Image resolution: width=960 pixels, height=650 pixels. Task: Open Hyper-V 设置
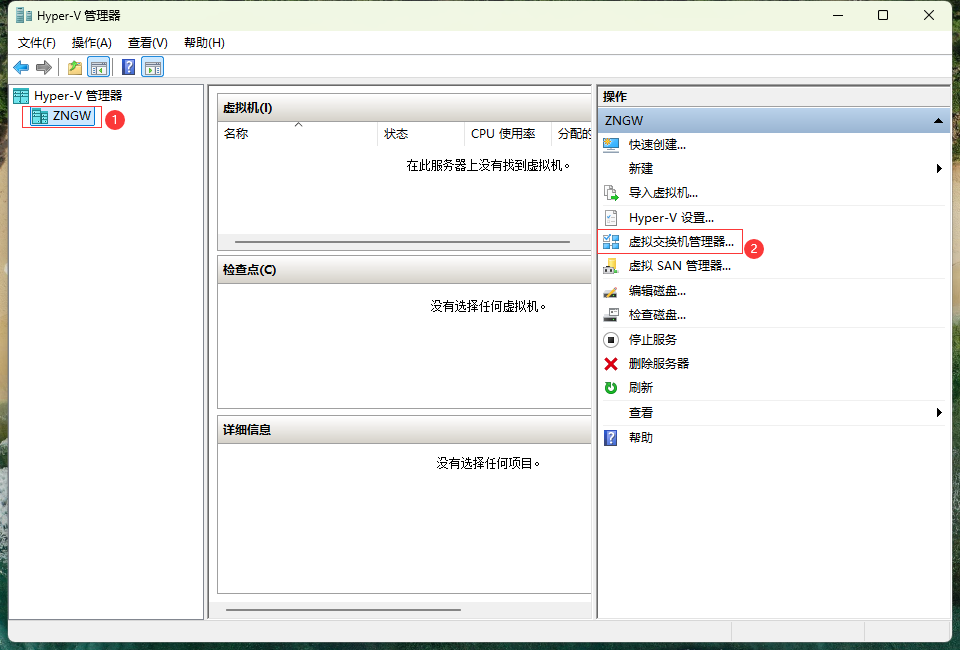[671, 218]
